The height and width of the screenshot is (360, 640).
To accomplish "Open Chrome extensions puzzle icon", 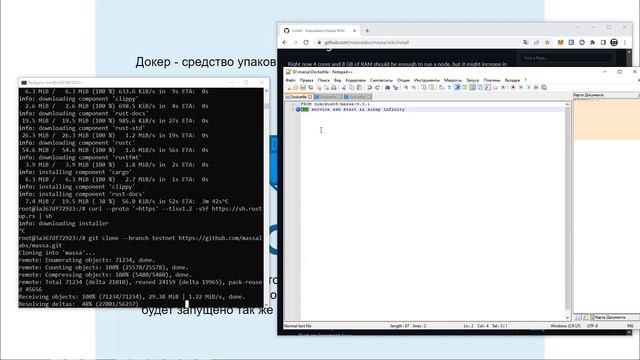I will [x=593, y=42].
